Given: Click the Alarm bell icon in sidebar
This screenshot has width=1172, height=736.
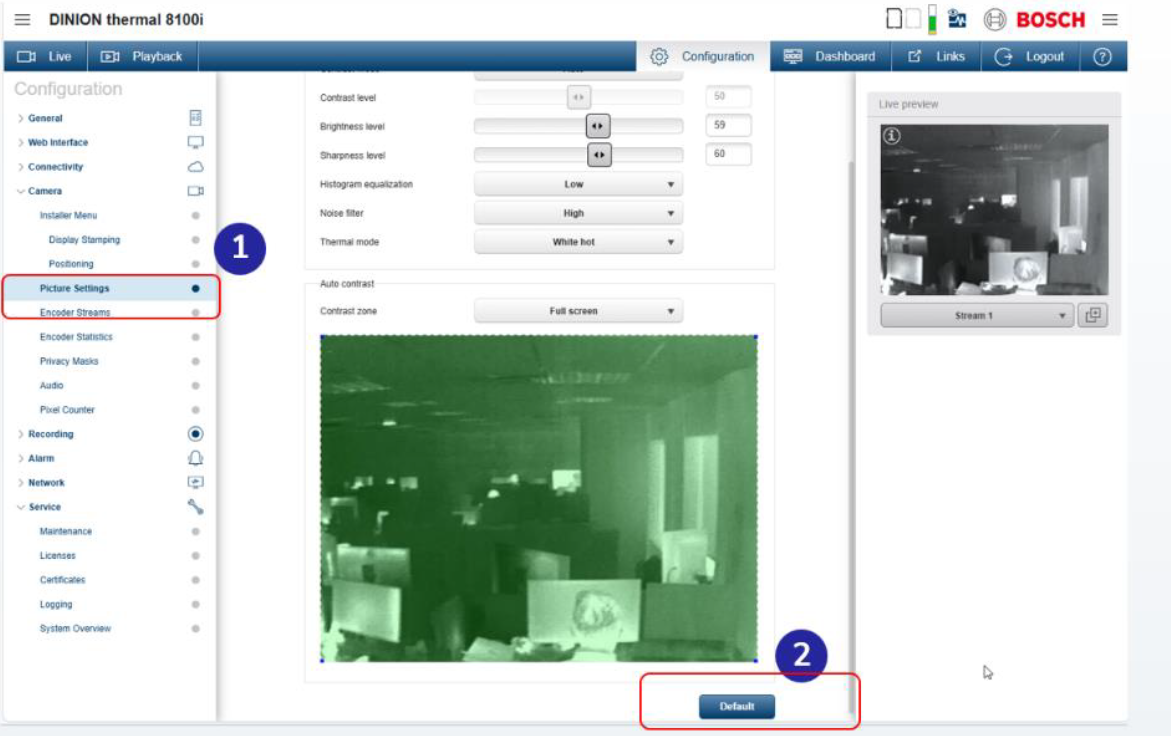Looking at the screenshot, I should click(196, 458).
